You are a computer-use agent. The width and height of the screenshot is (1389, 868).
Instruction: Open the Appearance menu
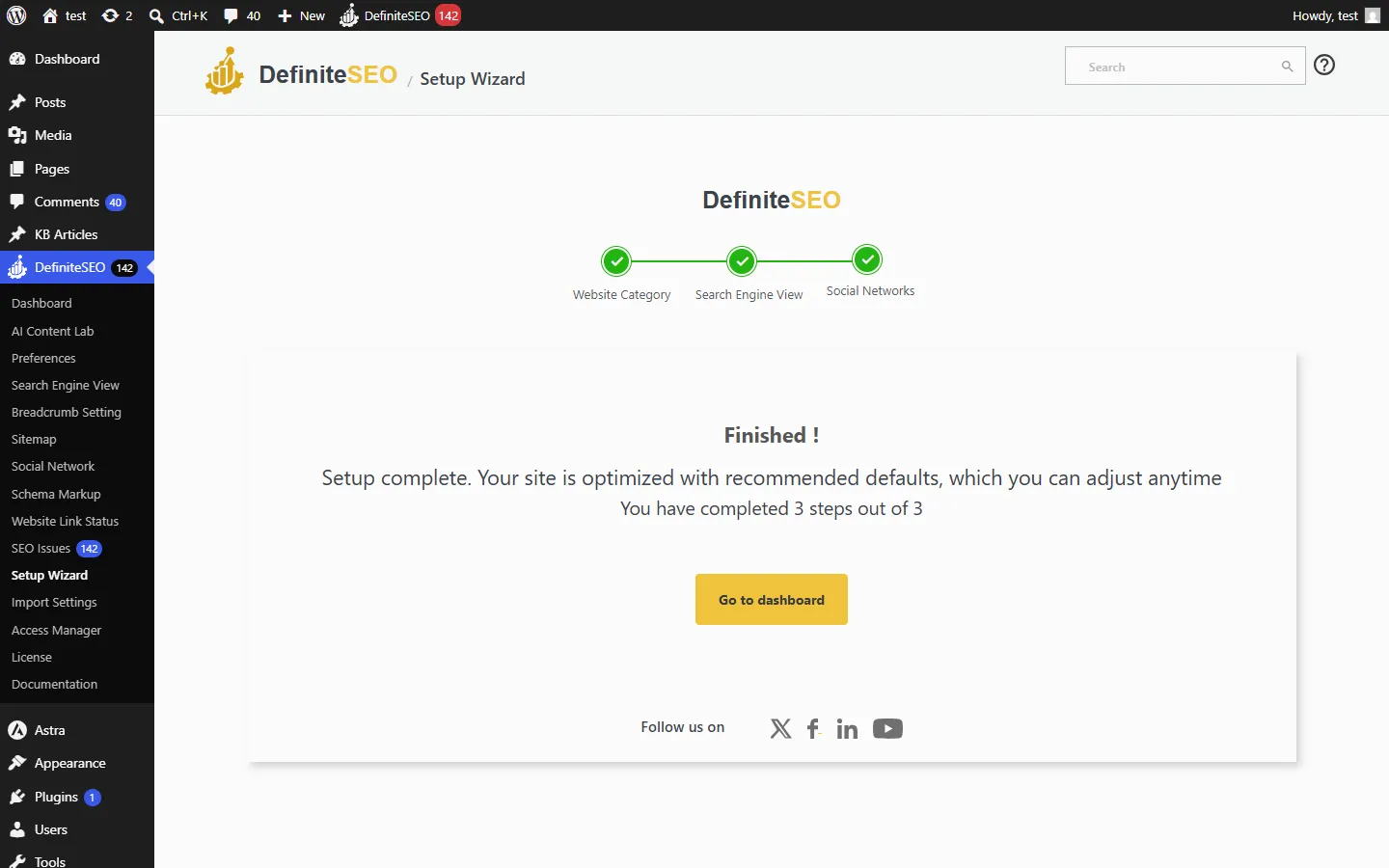point(77,763)
